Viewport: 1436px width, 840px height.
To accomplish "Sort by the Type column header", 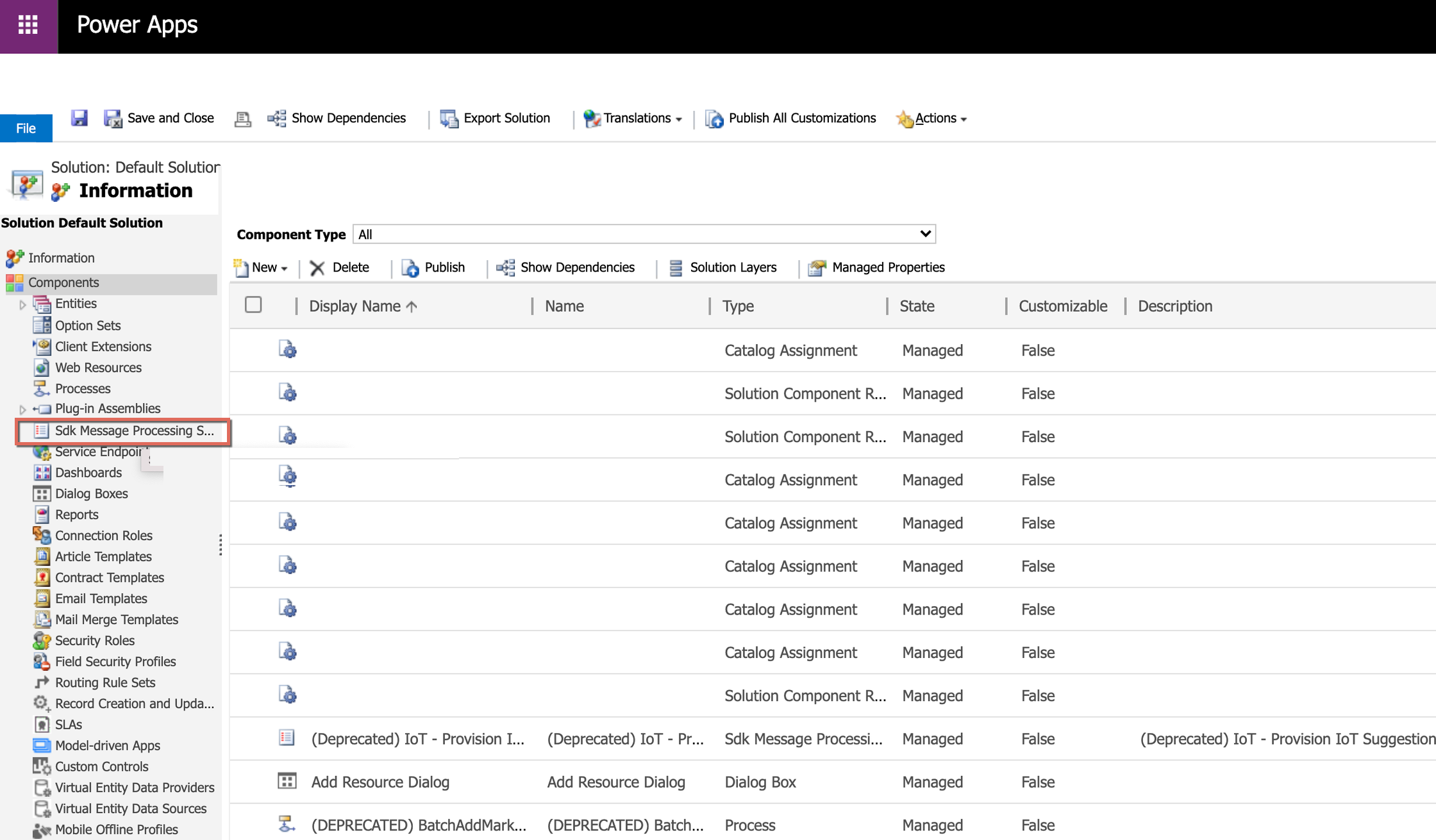I will tap(738, 306).
